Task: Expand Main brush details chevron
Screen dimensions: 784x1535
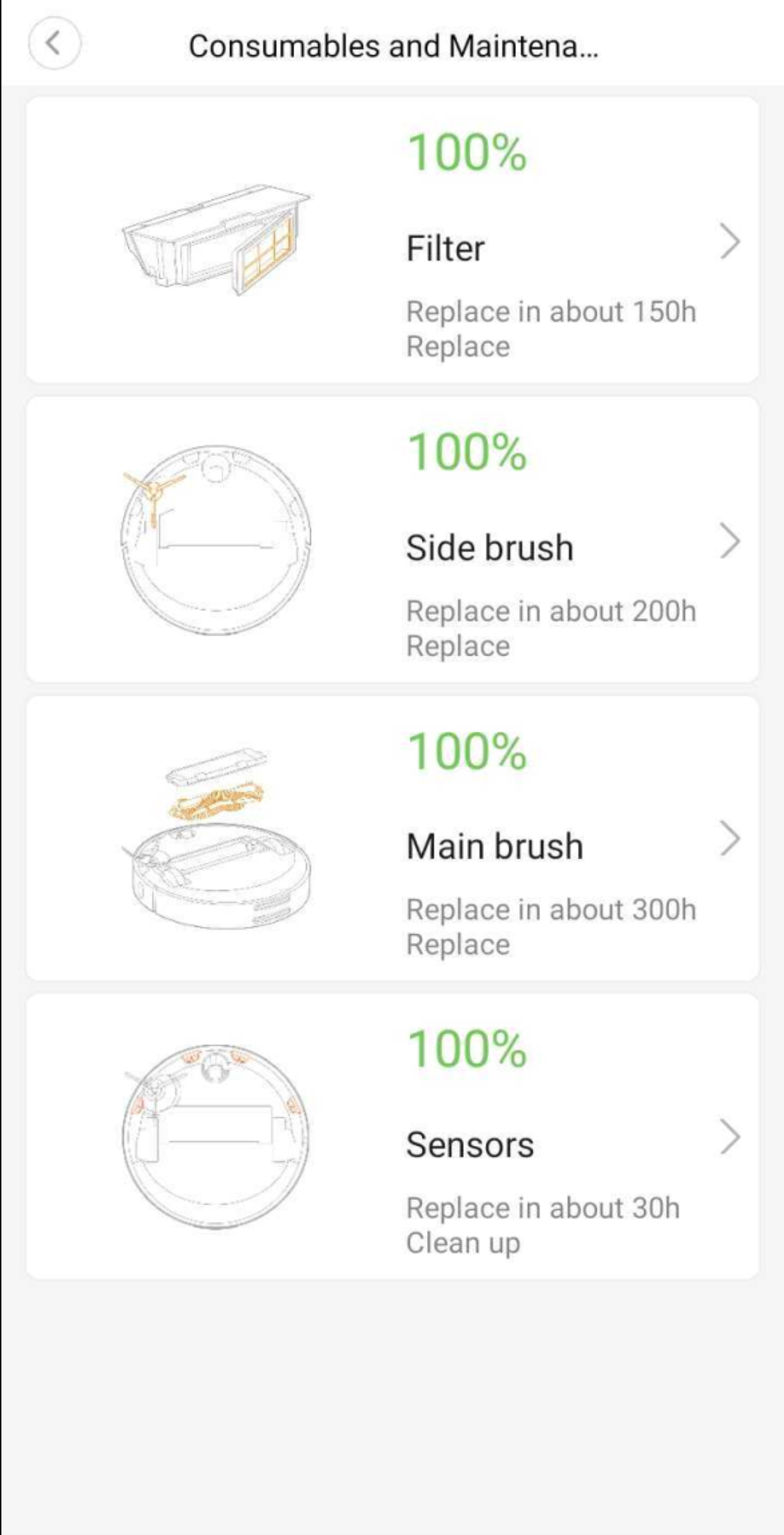Action: [729, 838]
